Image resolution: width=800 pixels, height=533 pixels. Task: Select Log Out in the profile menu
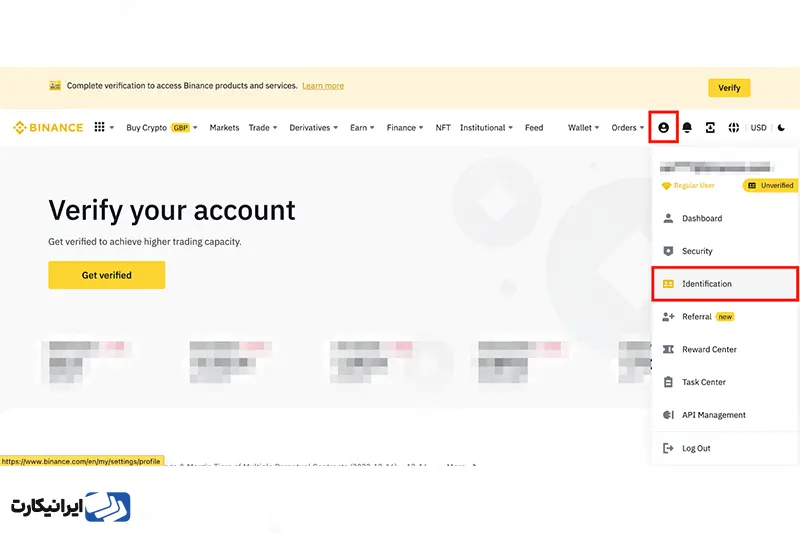[x=724, y=448]
